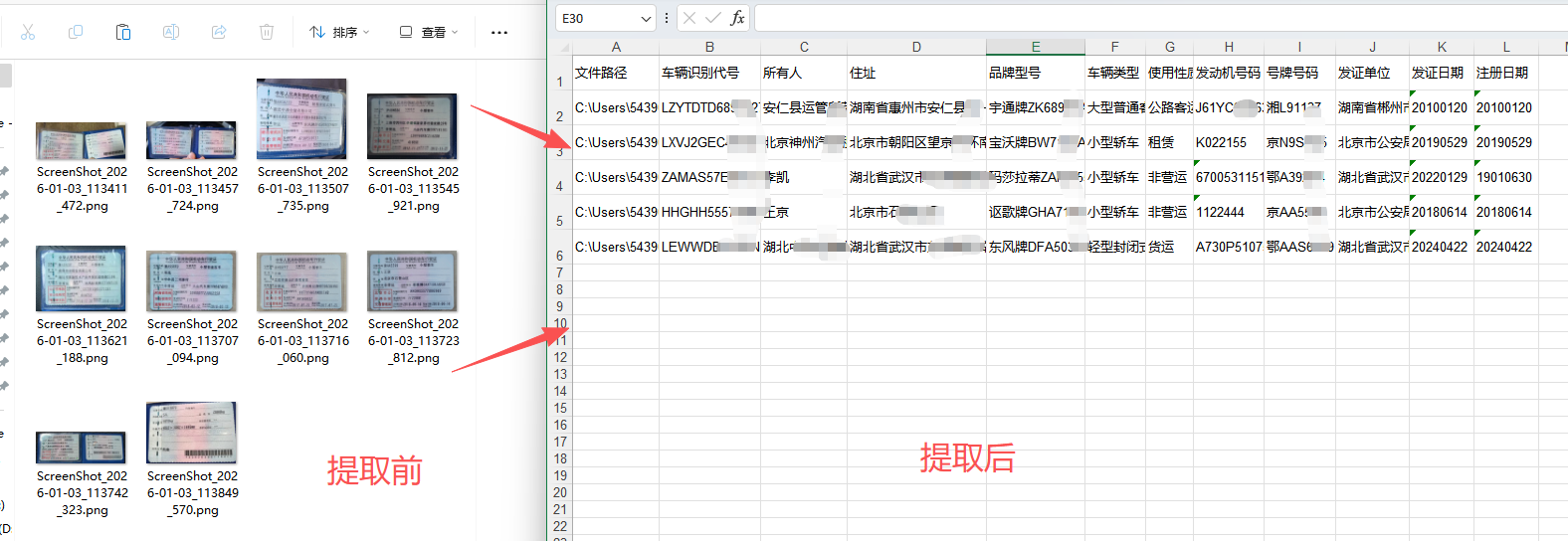Click the Paste clipboard icon in Explorer
The image size is (1568, 541).
click(x=123, y=32)
